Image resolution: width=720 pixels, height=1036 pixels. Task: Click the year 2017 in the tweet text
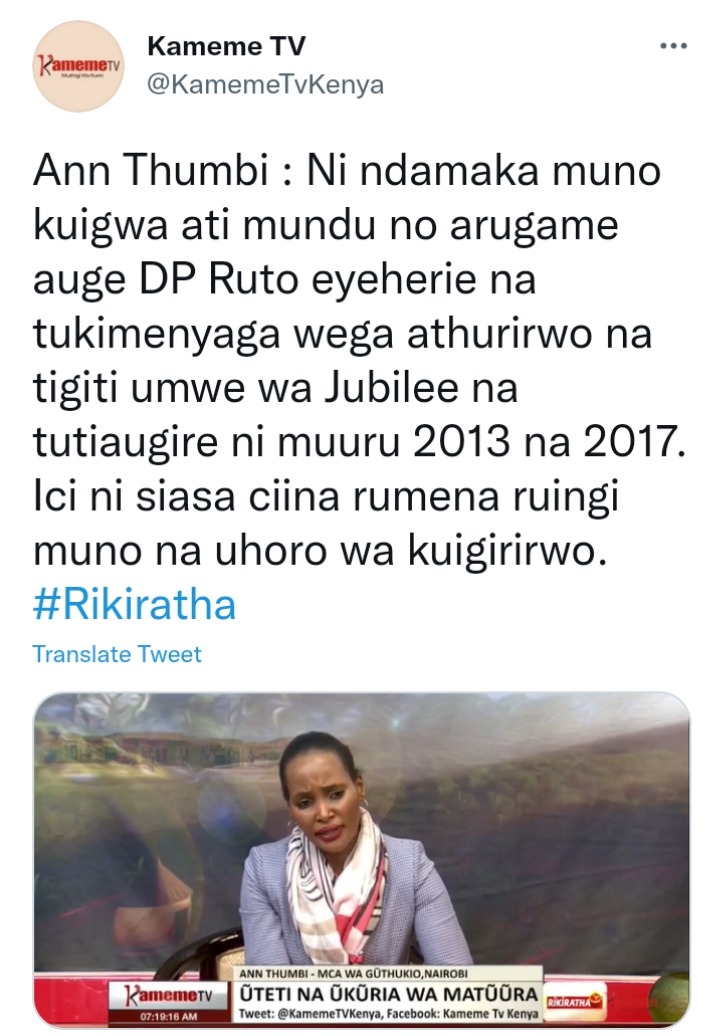point(633,443)
